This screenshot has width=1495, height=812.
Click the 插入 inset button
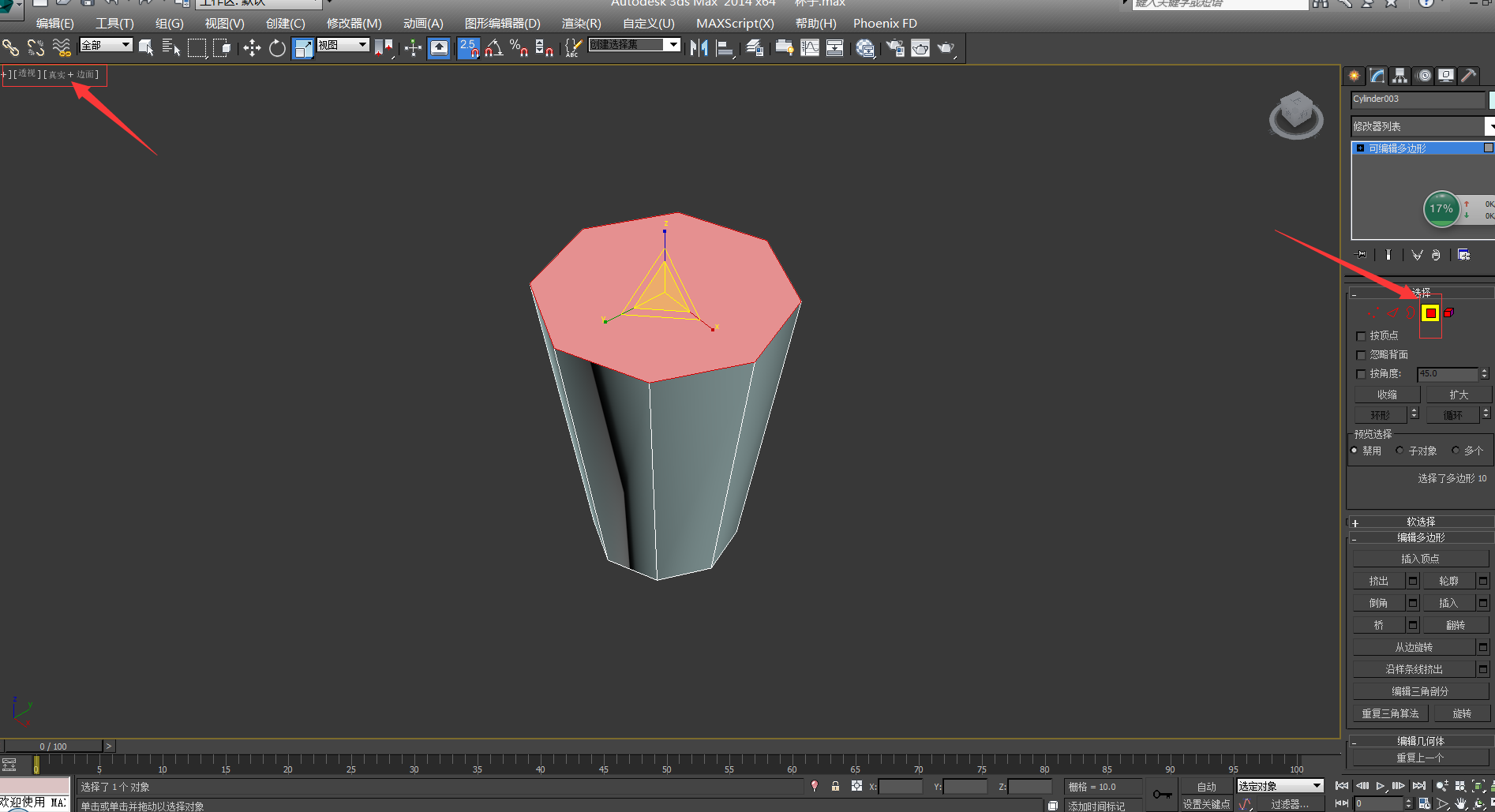coord(1449,603)
